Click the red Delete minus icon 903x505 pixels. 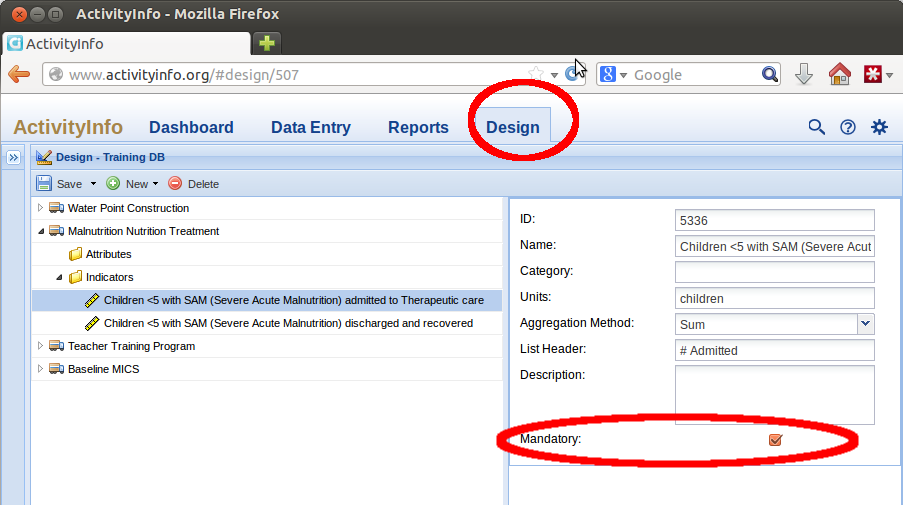tap(175, 184)
